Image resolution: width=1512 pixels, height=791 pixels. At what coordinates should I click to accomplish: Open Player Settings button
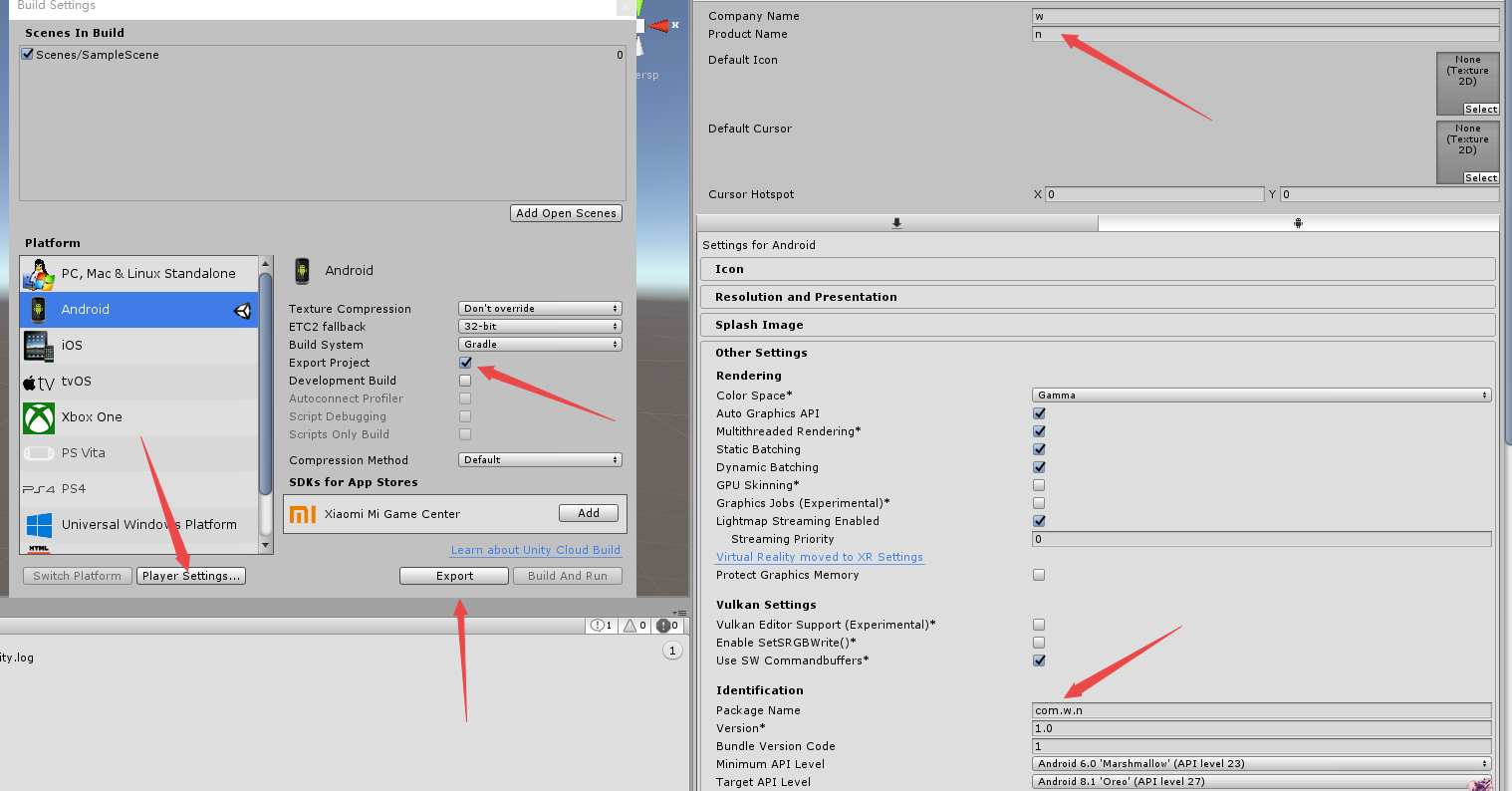[190, 576]
